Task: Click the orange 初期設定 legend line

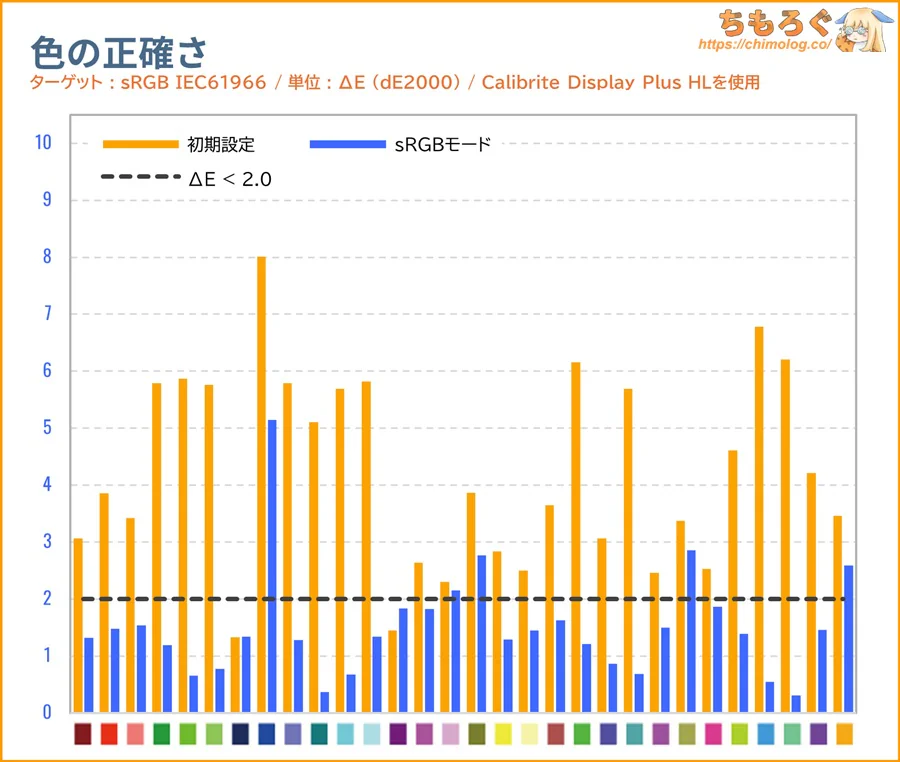Action: point(141,144)
